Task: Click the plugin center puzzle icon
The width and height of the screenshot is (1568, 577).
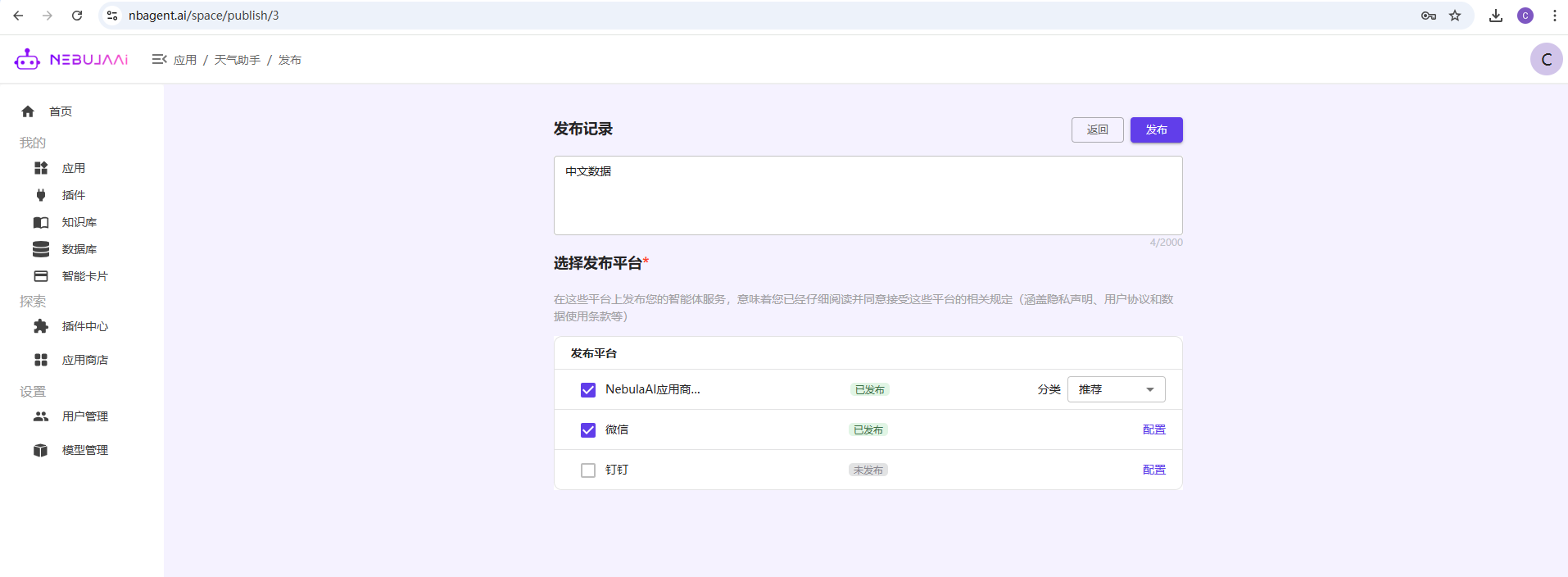Action: (x=41, y=326)
